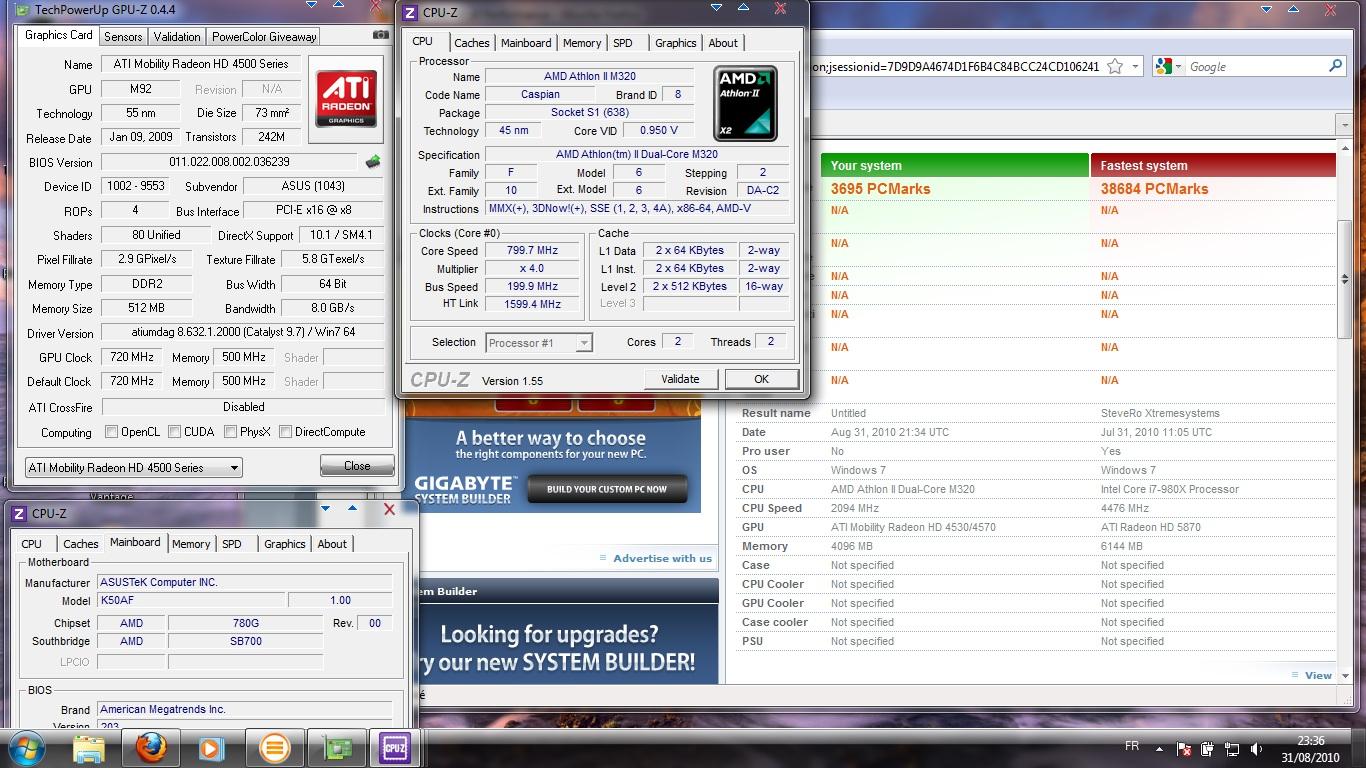This screenshot has width=1366, height=768.
Task: Open the About tab in the front CPU-Z window
Action: coord(723,43)
